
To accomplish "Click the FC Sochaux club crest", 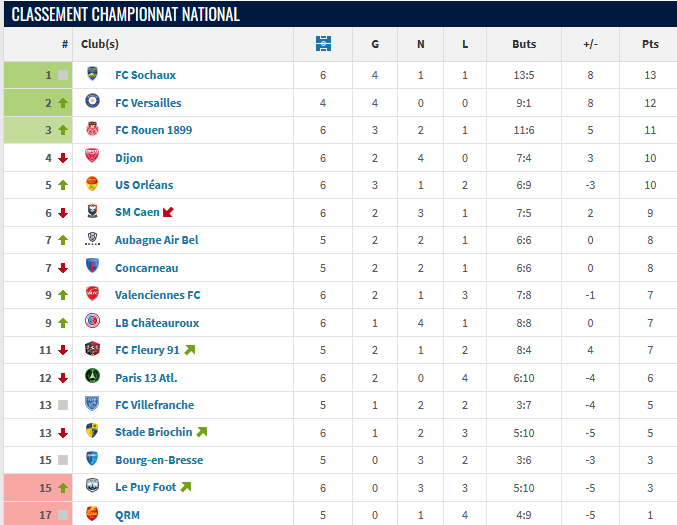I will tap(92, 75).
